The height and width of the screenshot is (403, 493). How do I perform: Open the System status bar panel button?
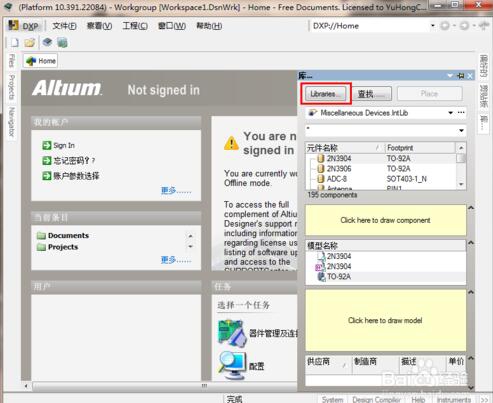tap(332, 399)
